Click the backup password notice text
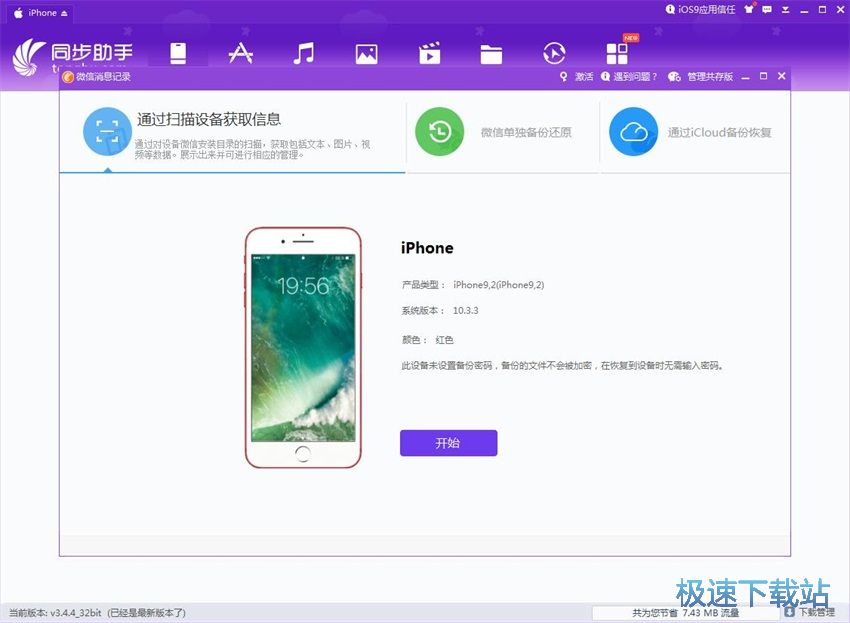 563,365
